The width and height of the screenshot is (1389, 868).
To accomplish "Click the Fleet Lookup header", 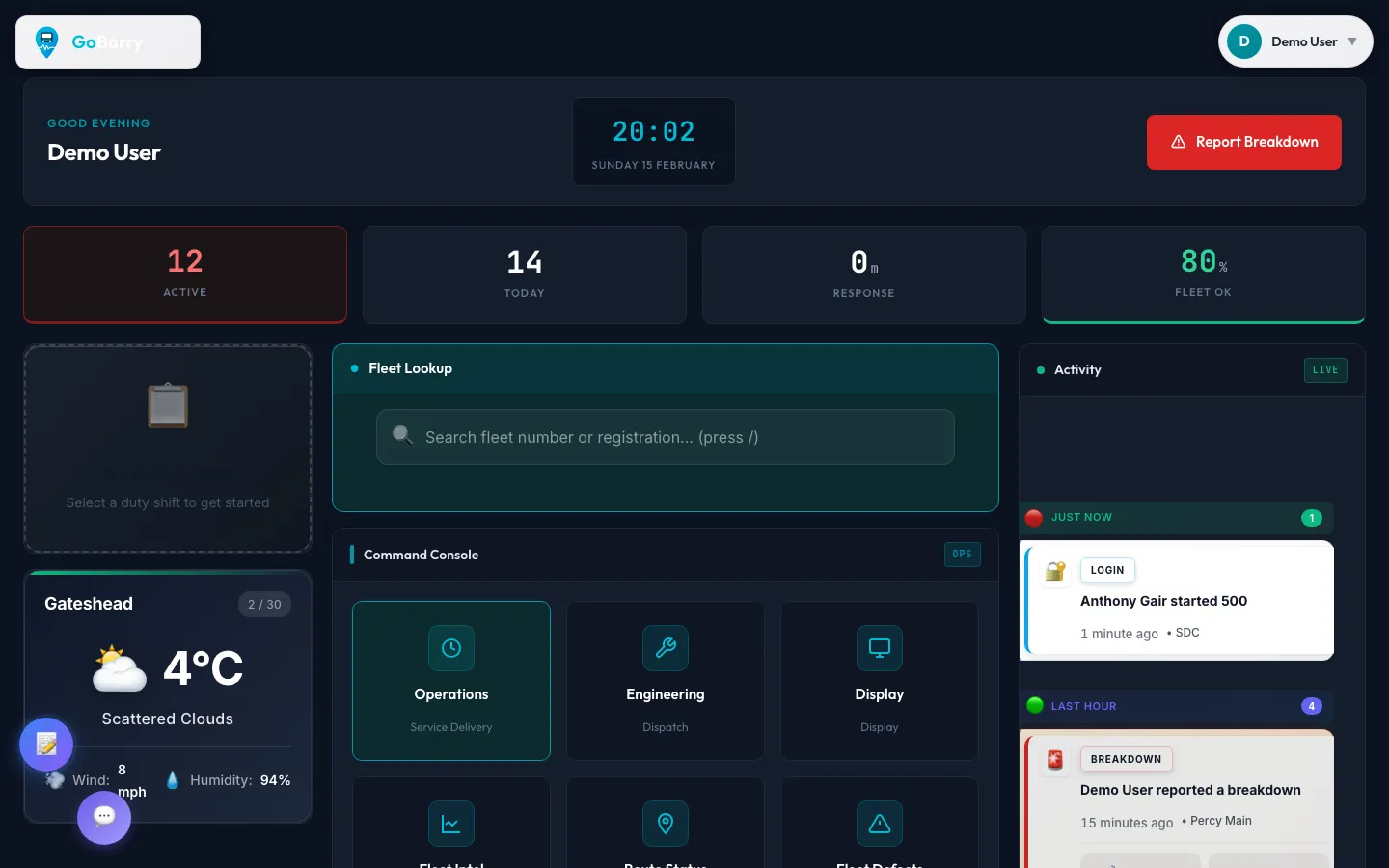I will (666, 368).
